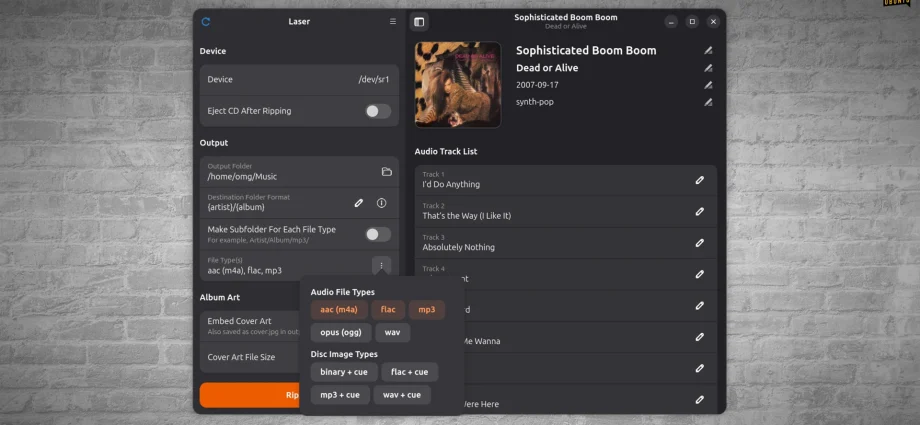Click the refresh disc icon in Laser header
Screen dimensions: 920x425
click(205, 22)
